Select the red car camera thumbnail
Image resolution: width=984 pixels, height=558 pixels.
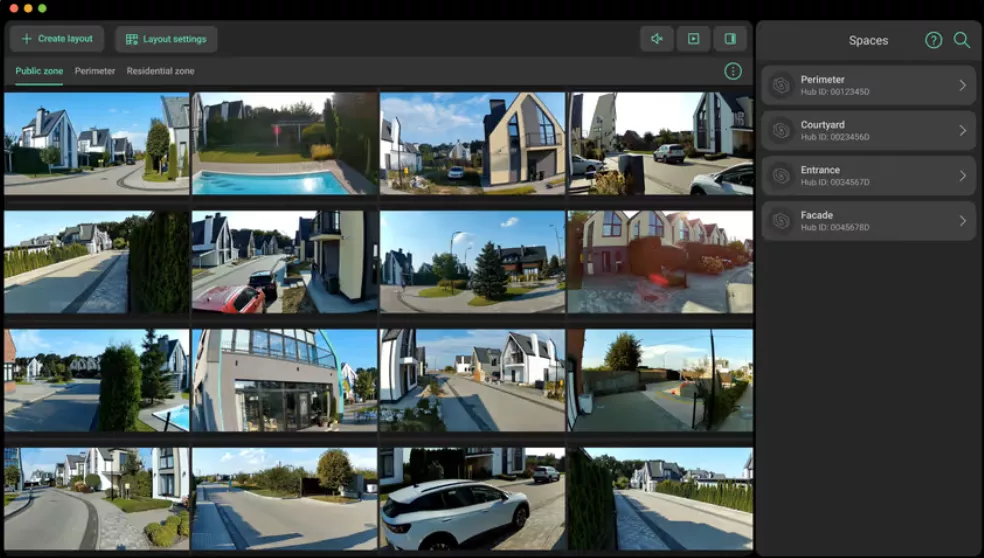(x=284, y=262)
